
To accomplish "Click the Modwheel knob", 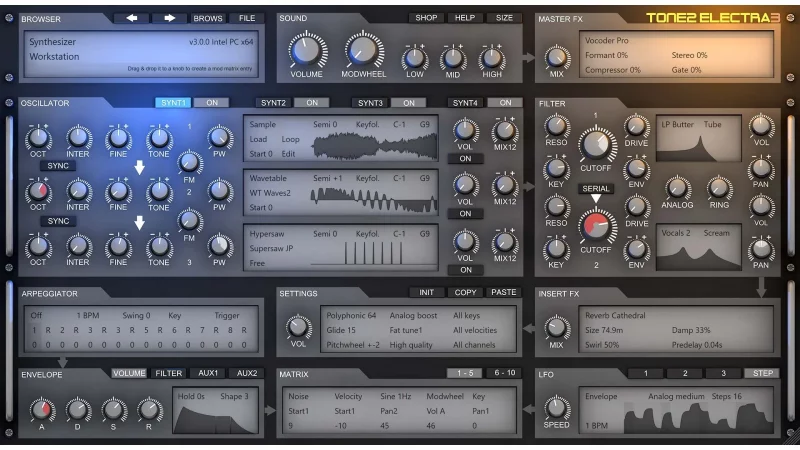I will tap(363, 49).
